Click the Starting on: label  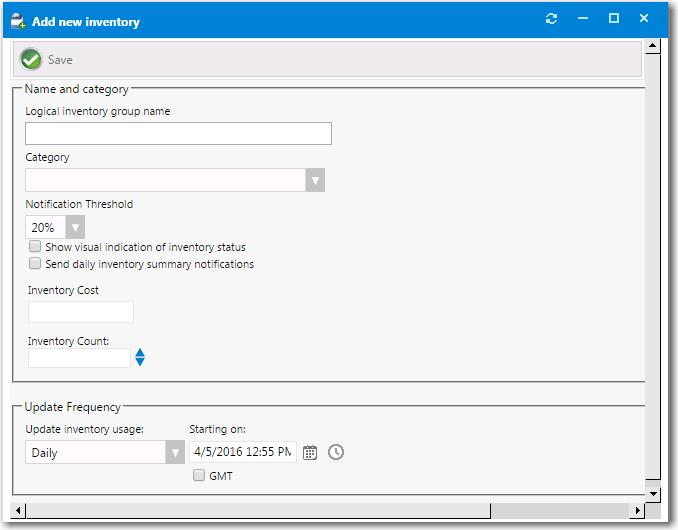pyautogui.click(x=217, y=429)
